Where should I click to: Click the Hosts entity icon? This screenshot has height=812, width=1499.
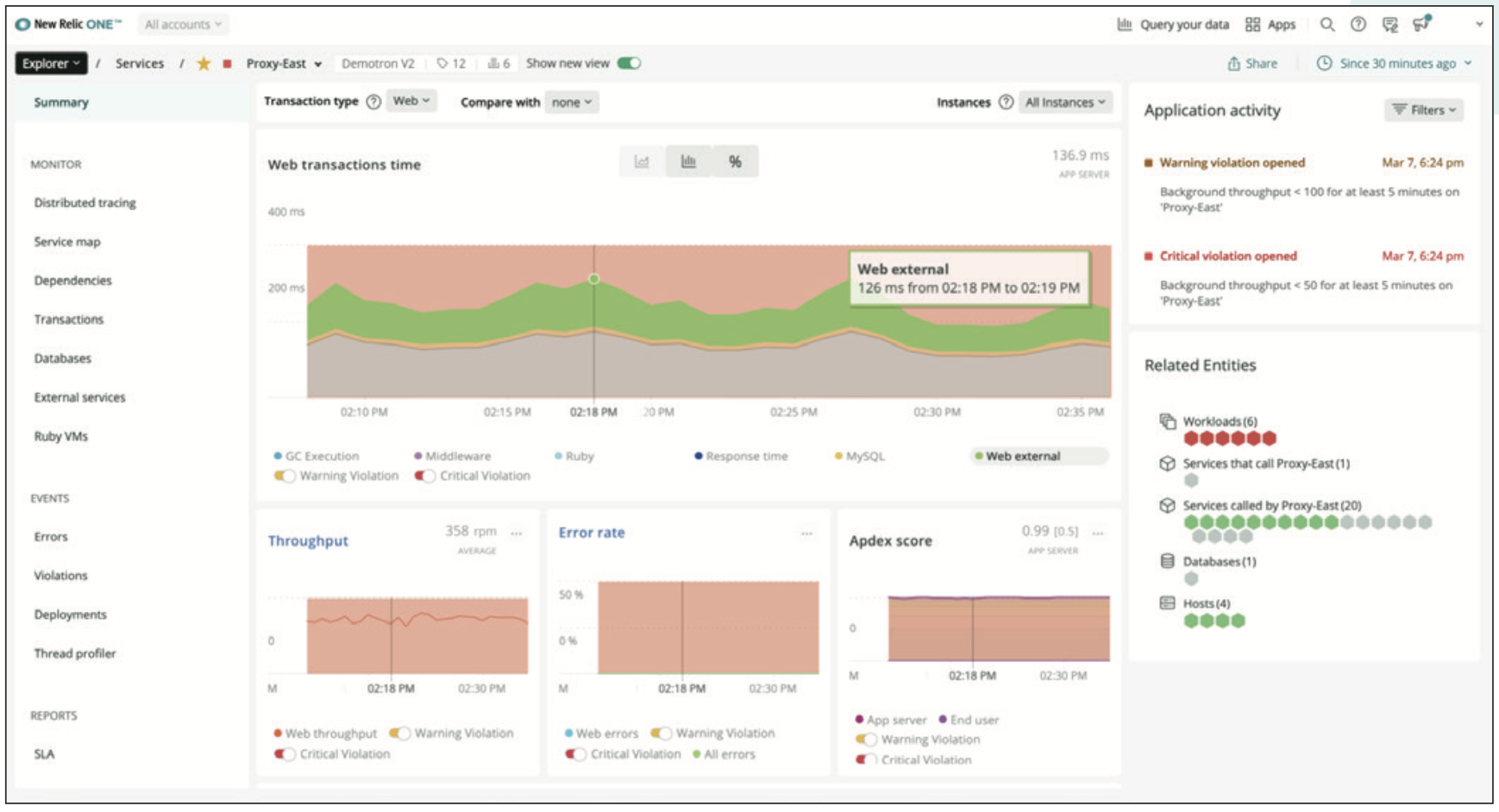tap(1168, 603)
